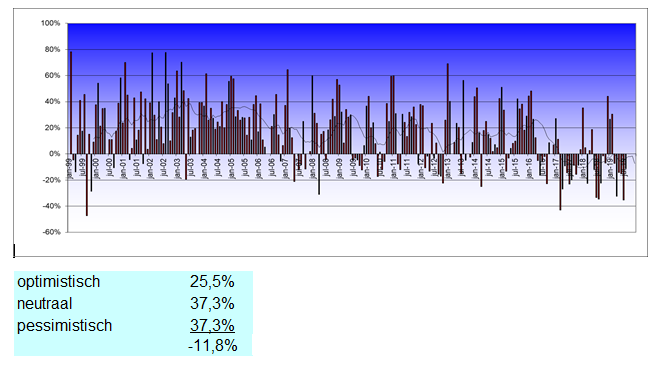The height and width of the screenshot is (371, 661).
Task: Select the underlined pessimistisch 37,3% value
Action: 212,325
